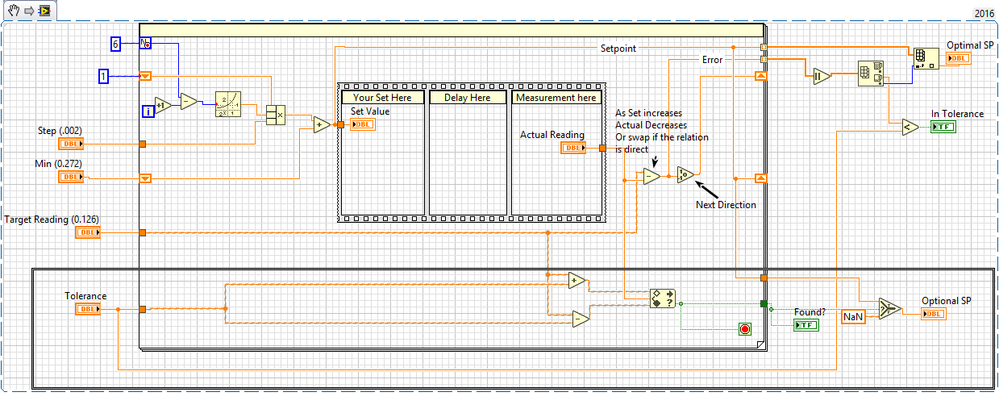The width and height of the screenshot is (999, 393).
Task: Select the Delay Here frame label
Action: coord(468,97)
